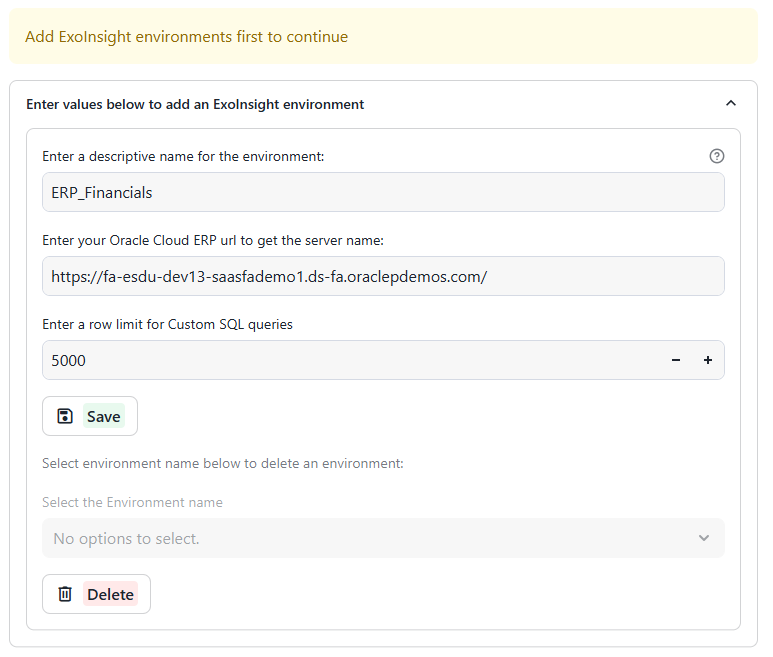Click label 'Enter a descriptive name for the environment:'

(x=183, y=156)
